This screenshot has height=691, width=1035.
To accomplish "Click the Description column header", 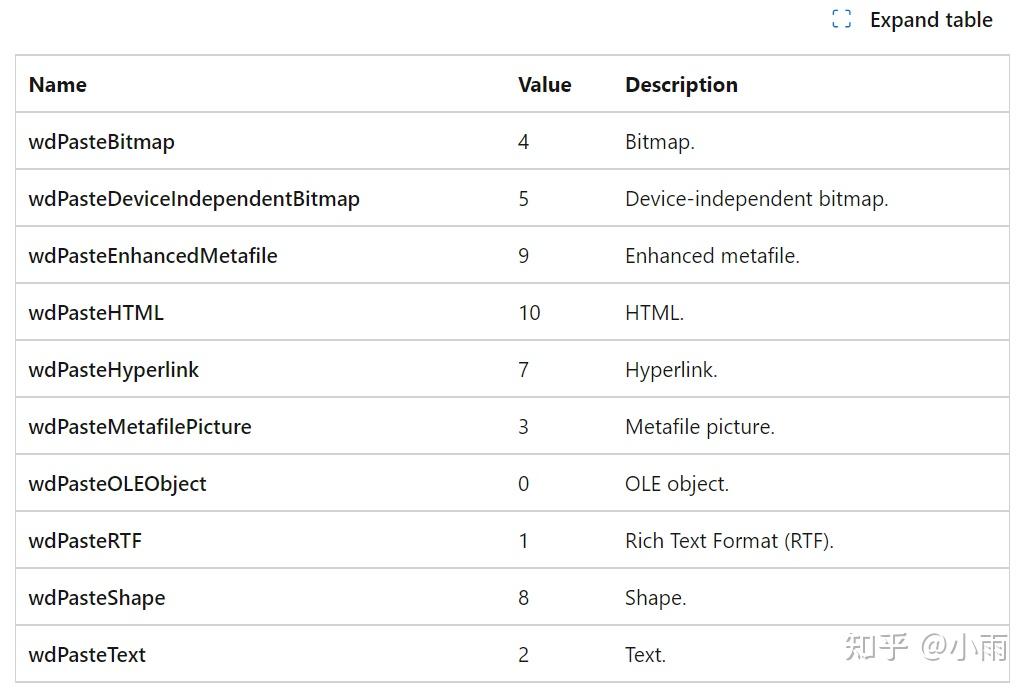I will tap(681, 85).
